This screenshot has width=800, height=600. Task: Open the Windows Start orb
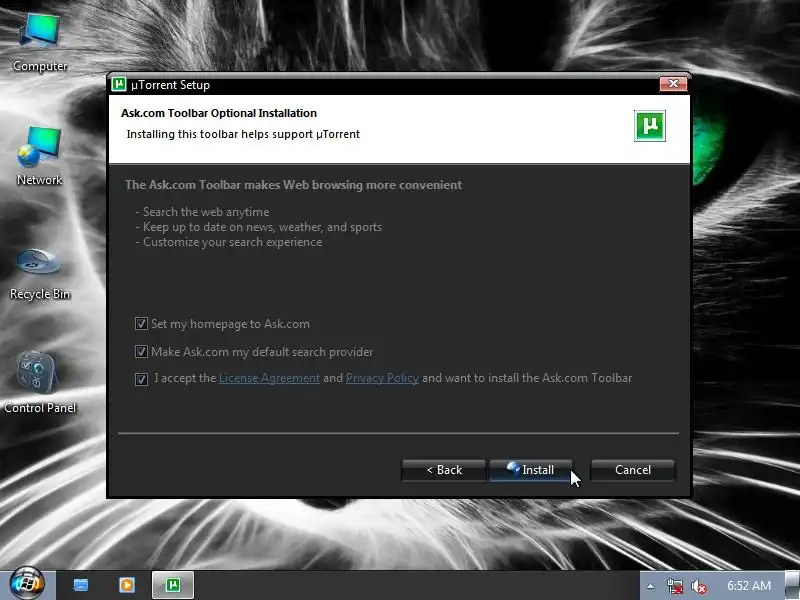tap(27, 583)
